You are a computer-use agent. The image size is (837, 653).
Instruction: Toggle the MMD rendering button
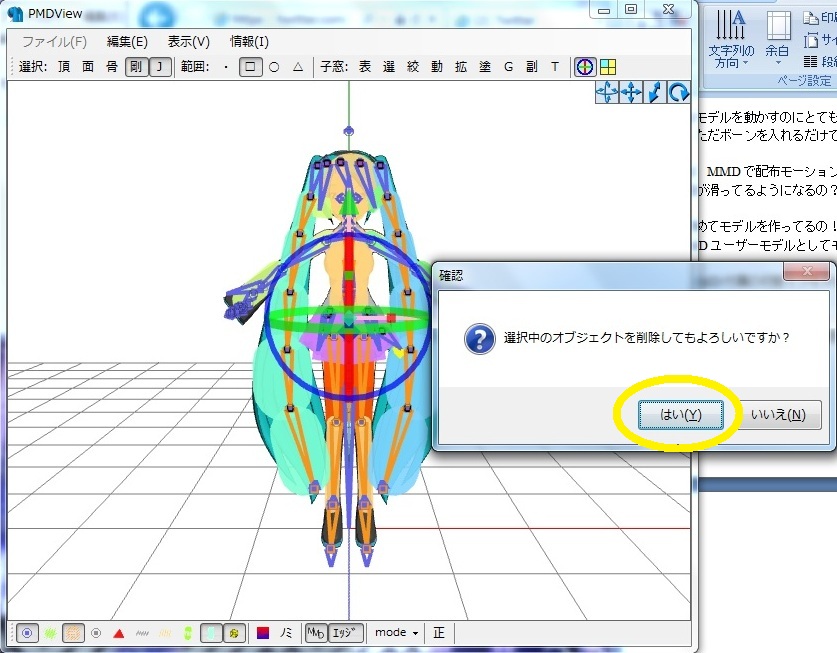pos(315,633)
